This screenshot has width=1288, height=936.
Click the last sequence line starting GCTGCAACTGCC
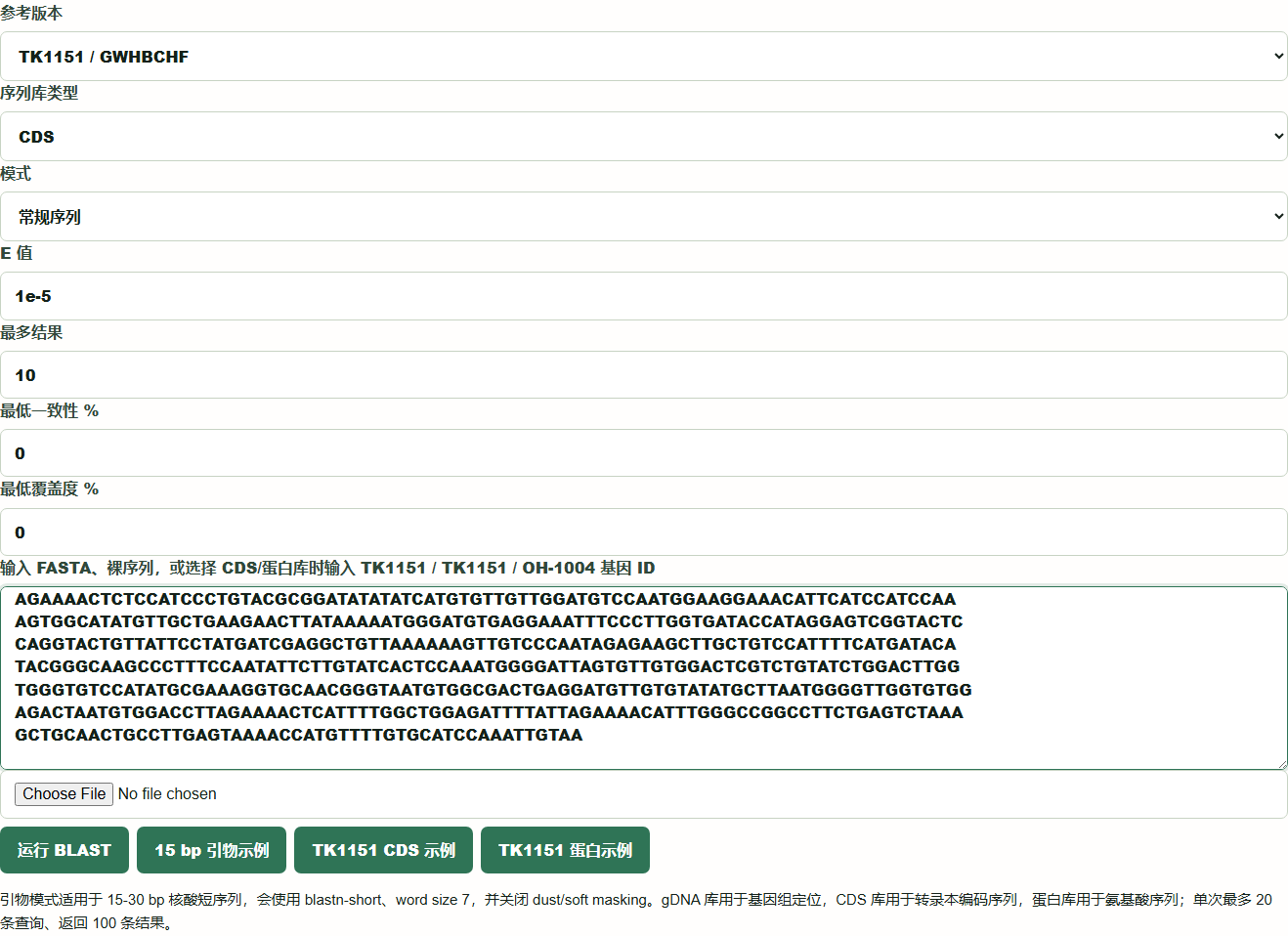click(x=298, y=735)
